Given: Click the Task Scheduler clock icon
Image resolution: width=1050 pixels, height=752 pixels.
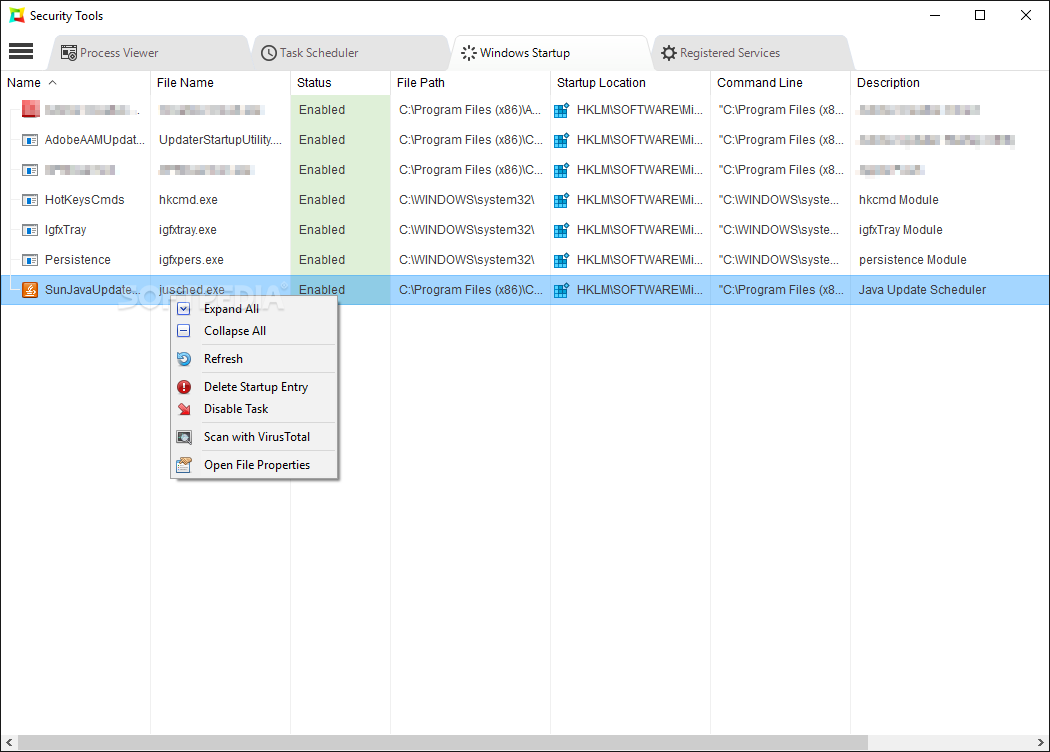Looking at the screenshot, I should 269,53.
